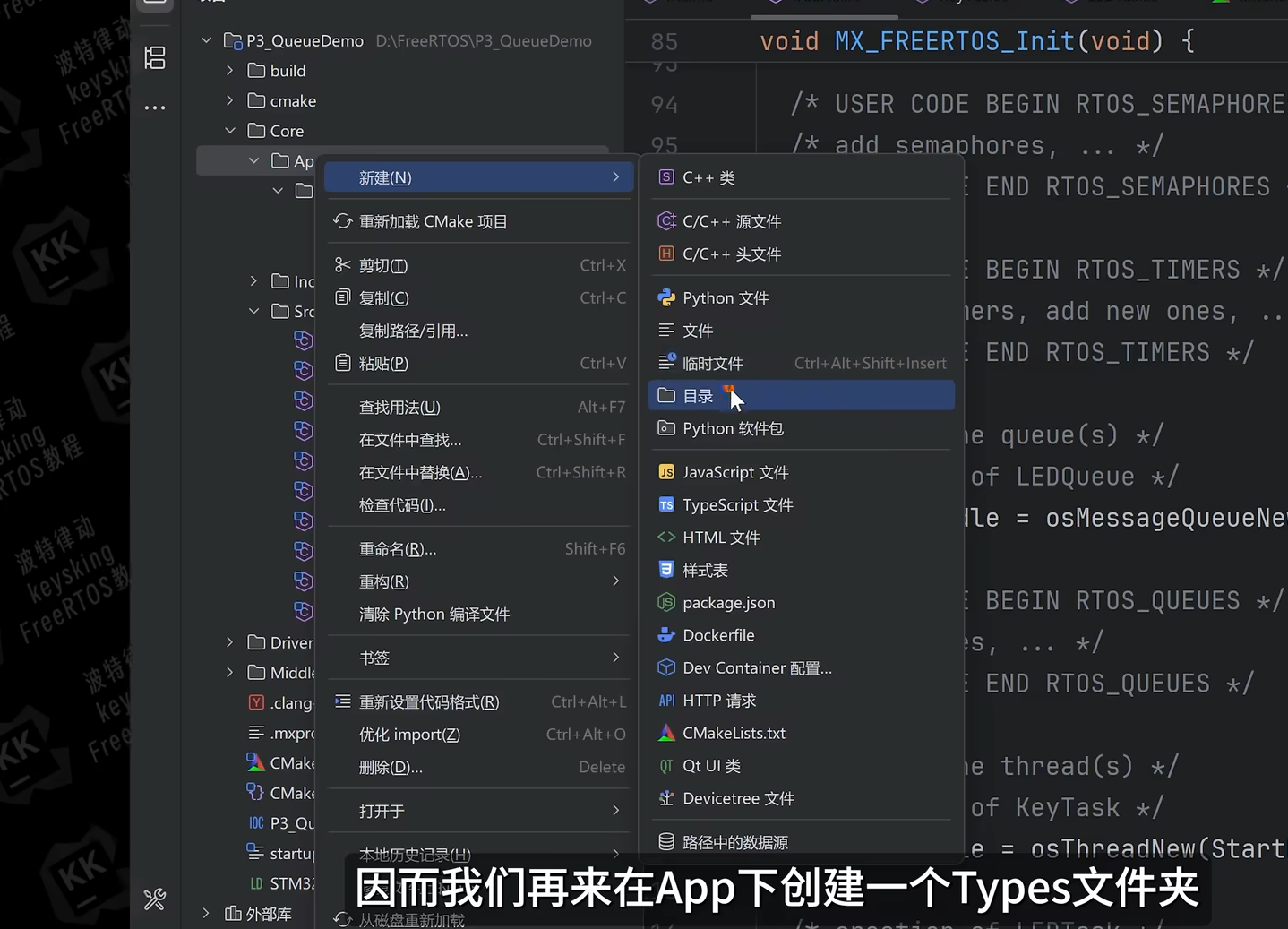The height and width of the screenshot is (929, 1288).
Task: Click the 路径中的数据源 database icon
Action: tap(666, 842)
